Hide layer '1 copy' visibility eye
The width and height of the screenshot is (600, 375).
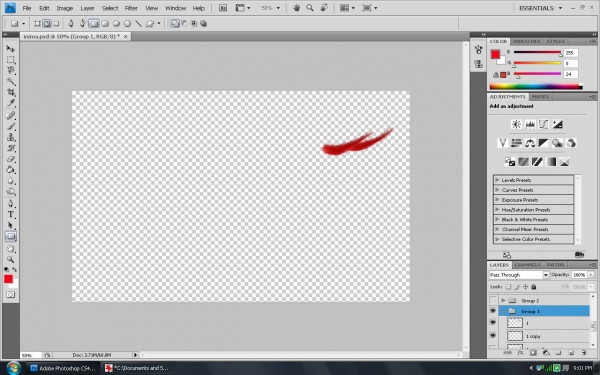tap(493, 336)
